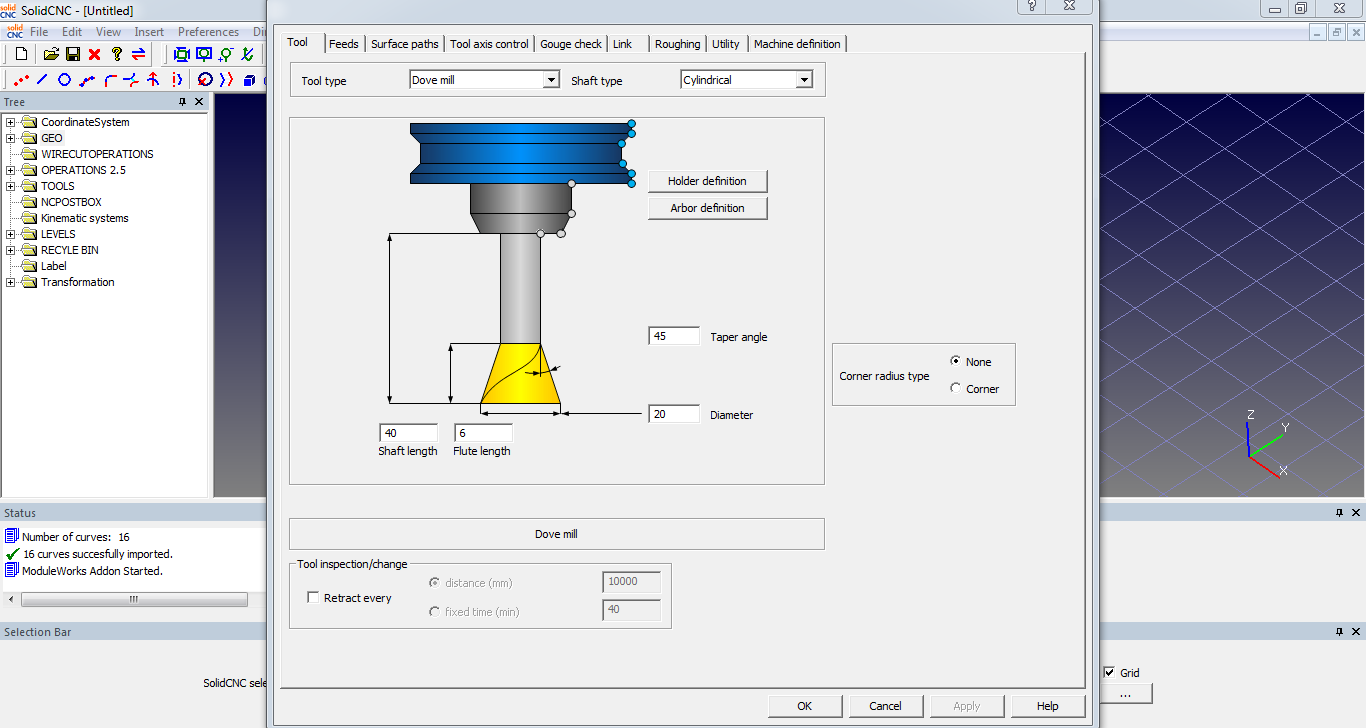Click the Taper angle input field
The image size is (1366, 728).
point(673,336)
